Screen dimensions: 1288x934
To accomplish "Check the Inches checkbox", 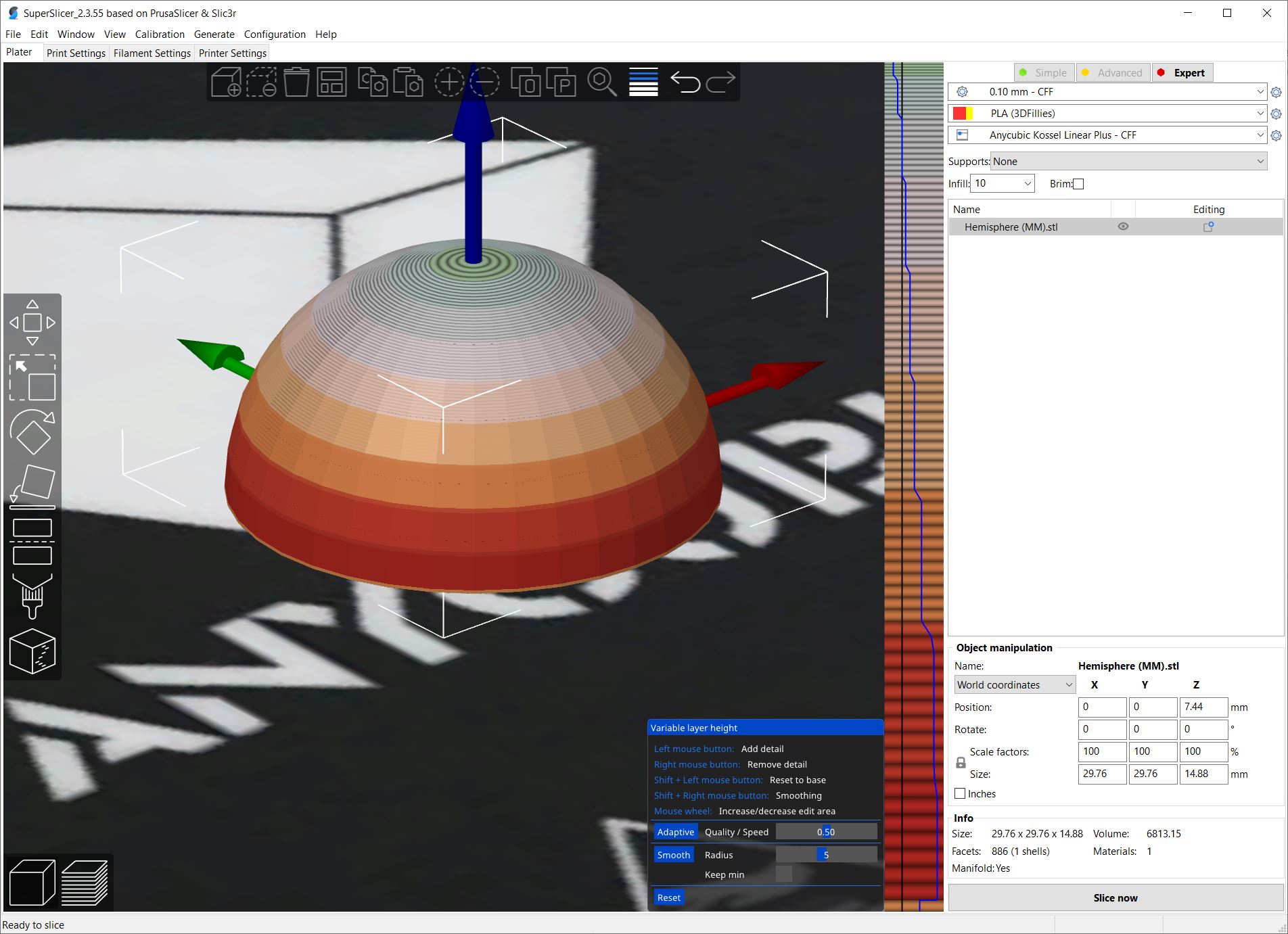I will click(960, 793).
